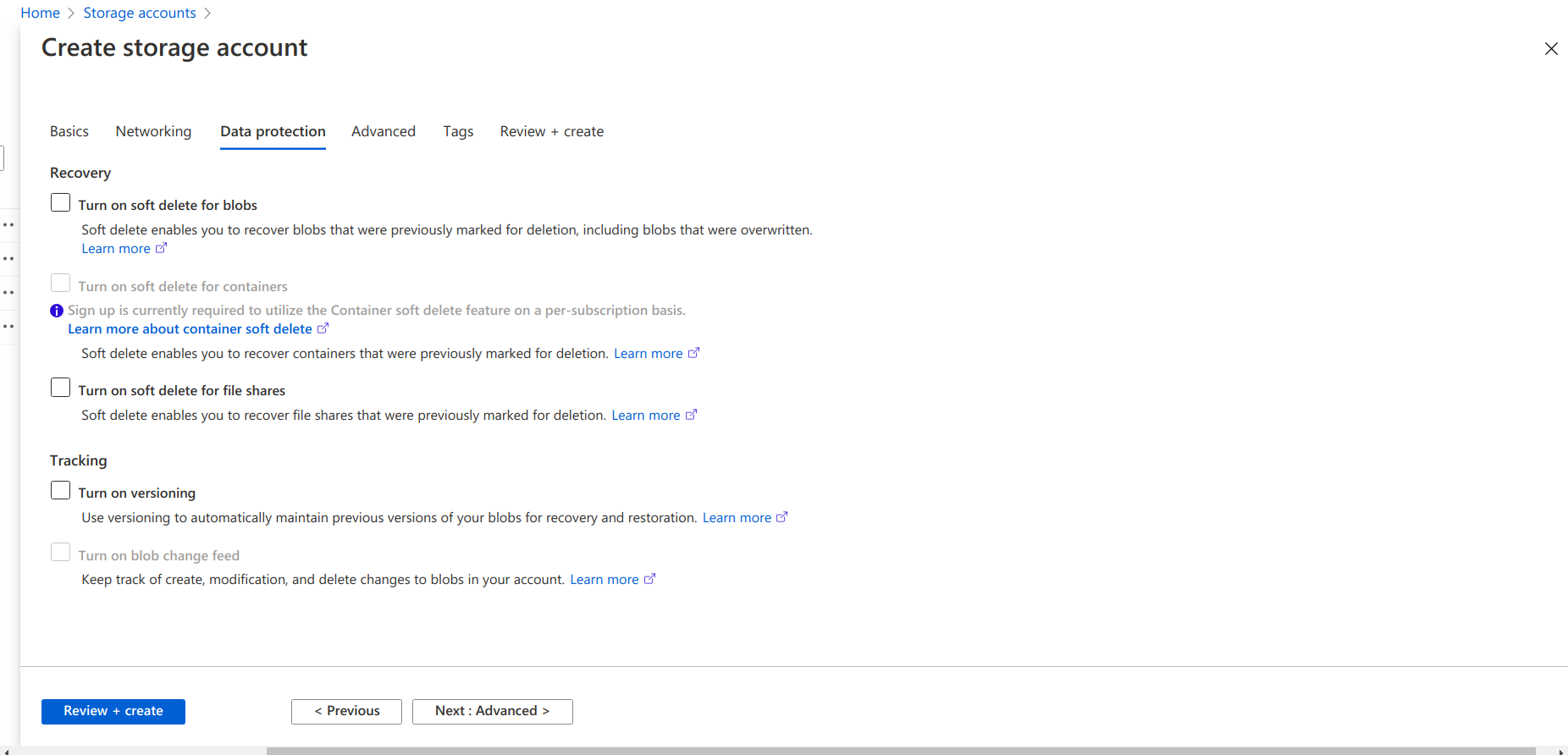This screenshot has width=1568, height=755.
Task: Navigate to Storage accounts breadcrumb
Action: tap(140, 13)
